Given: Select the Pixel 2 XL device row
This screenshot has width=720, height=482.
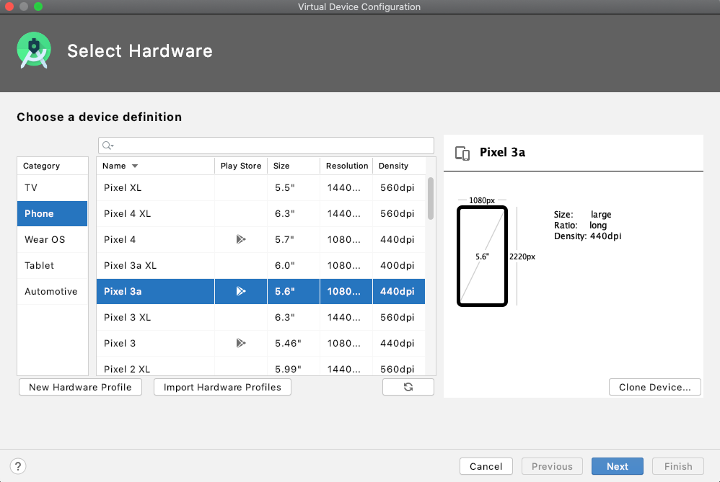Looking at the screenshot, I should (x=261, y=367).
